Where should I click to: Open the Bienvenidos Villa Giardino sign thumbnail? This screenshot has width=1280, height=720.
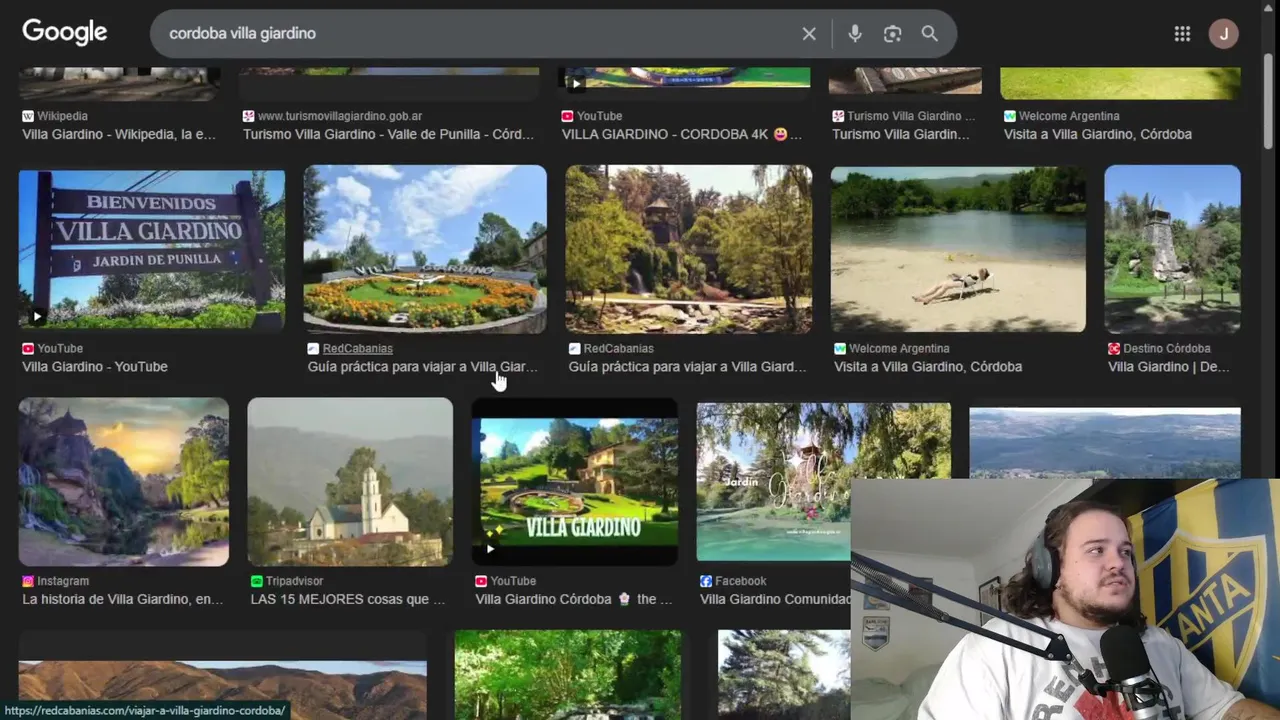(x=152, y=249)
